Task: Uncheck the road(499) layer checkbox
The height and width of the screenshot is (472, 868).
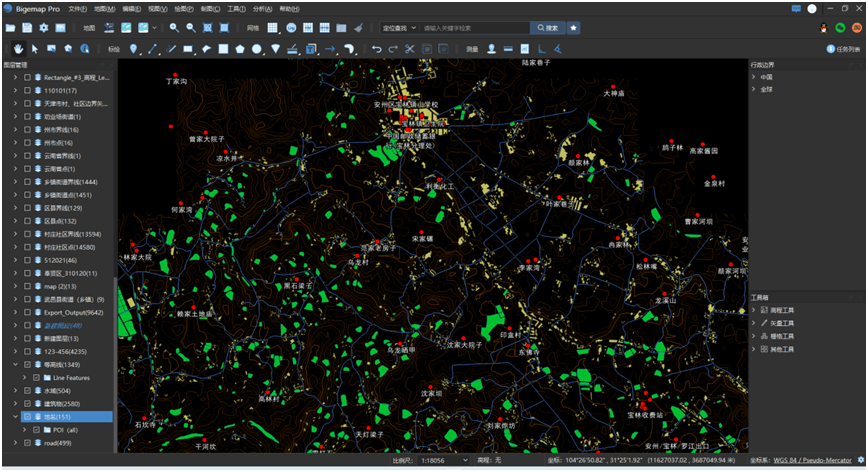Action: coord(27,443)
